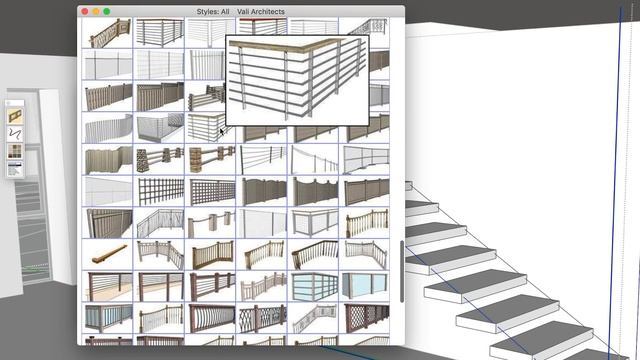
Task: Click the styles browser vertical scrollbar thumb
Action: click(x=402, y=271)
